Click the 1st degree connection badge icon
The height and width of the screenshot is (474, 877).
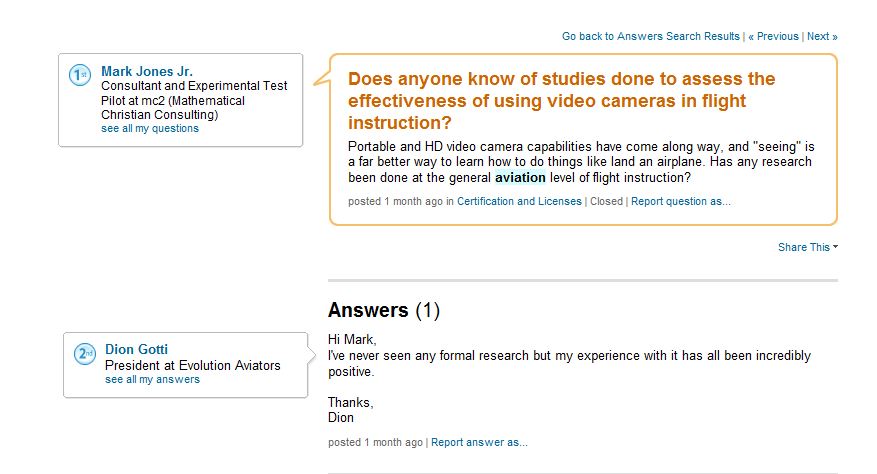[79, 75]
